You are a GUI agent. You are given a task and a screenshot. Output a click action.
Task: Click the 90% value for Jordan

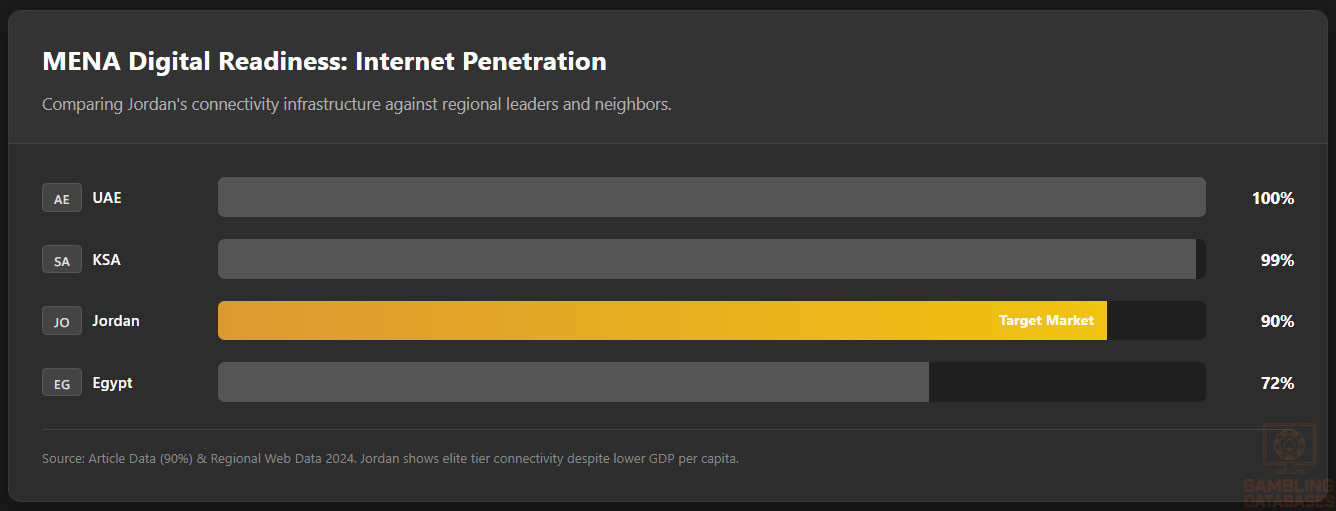click(1277, 321)
